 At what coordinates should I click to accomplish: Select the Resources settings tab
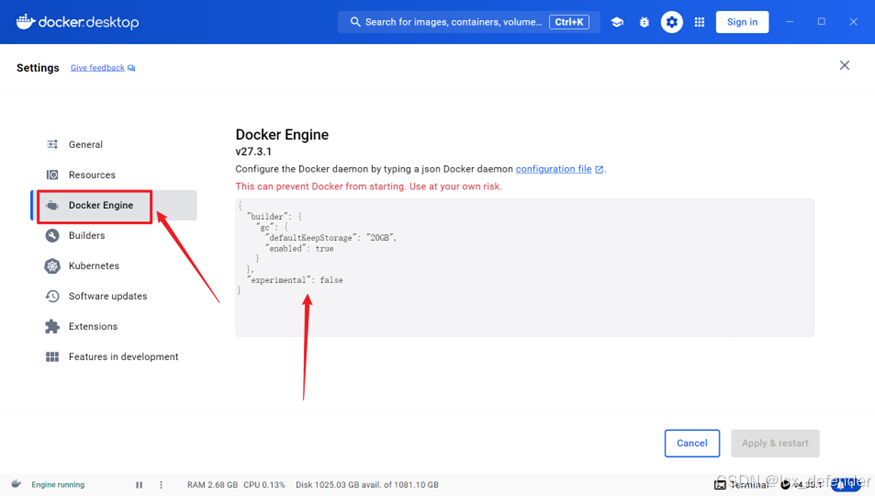pyautogui.click(x=114, y=175)
